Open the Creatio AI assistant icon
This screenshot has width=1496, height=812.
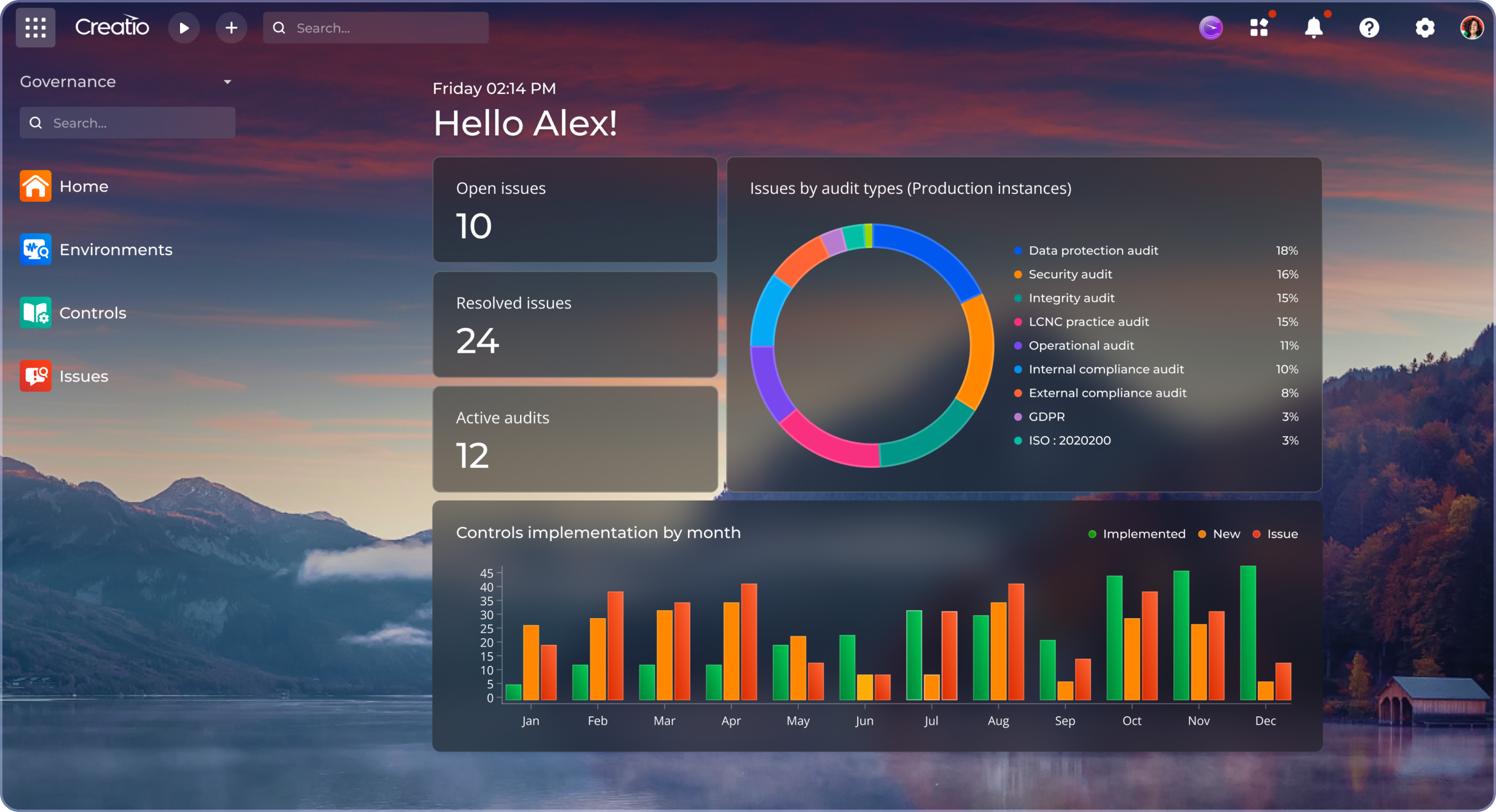(1211, 27)
